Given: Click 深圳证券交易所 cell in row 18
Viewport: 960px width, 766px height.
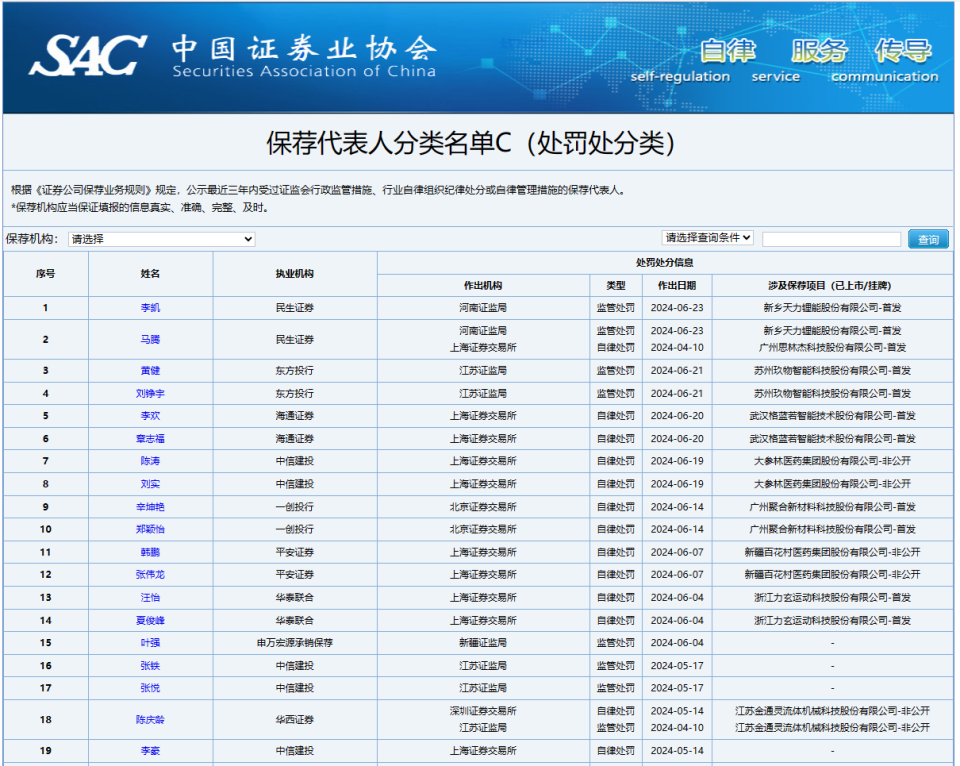Looking at the screenshot, I should click(x=483, y=711).
